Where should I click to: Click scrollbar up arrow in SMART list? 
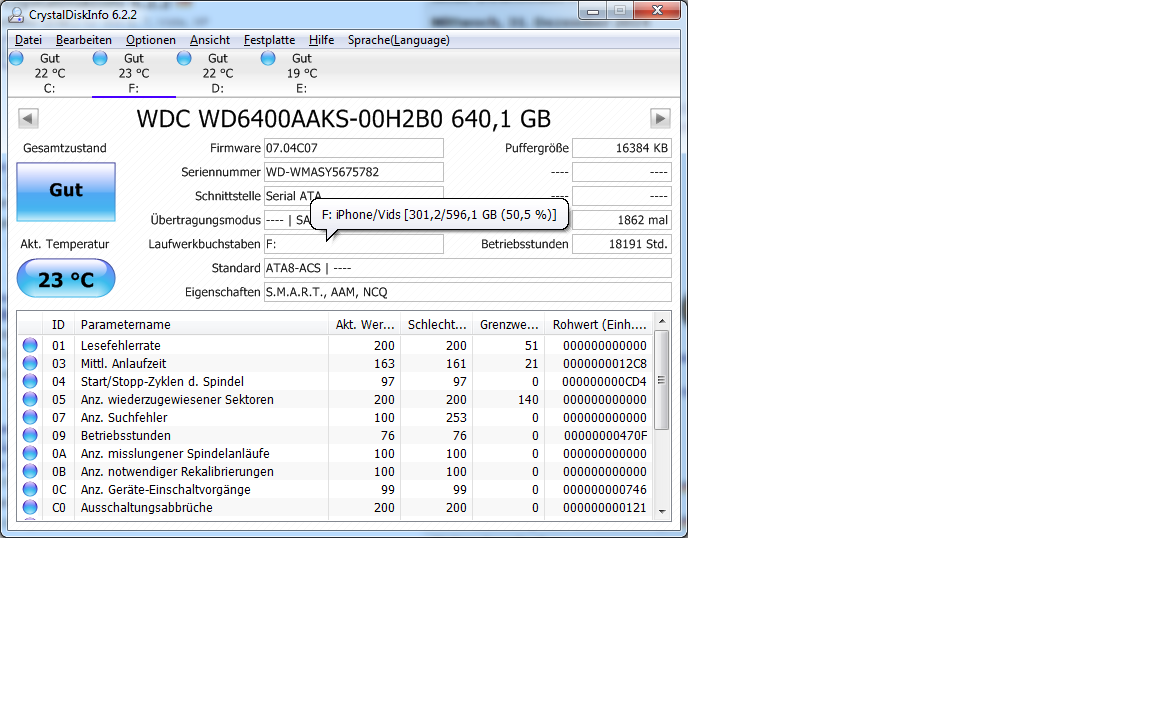click(x=662, y=321)
